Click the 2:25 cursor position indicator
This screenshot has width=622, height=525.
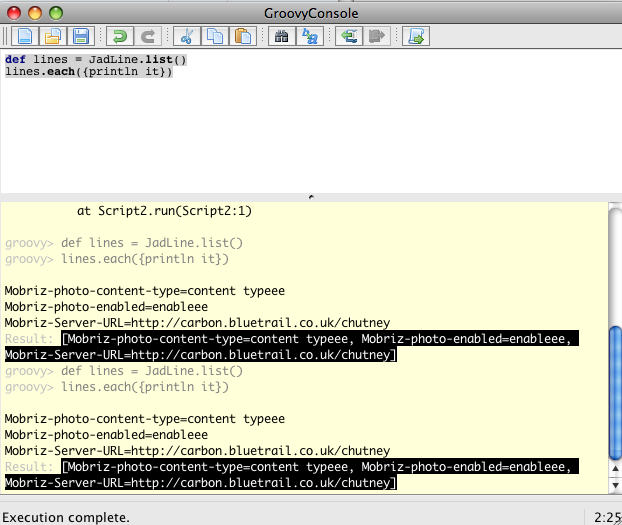click(607, 517)
